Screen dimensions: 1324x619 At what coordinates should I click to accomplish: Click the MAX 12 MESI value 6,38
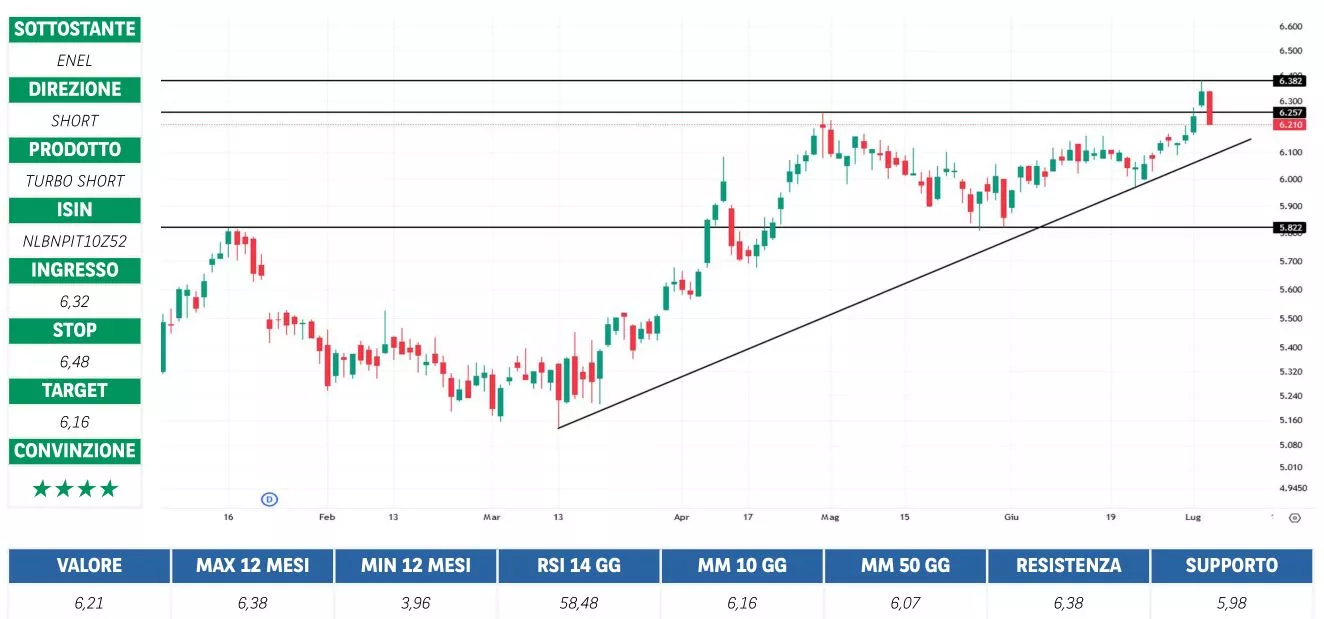(250, 603)
